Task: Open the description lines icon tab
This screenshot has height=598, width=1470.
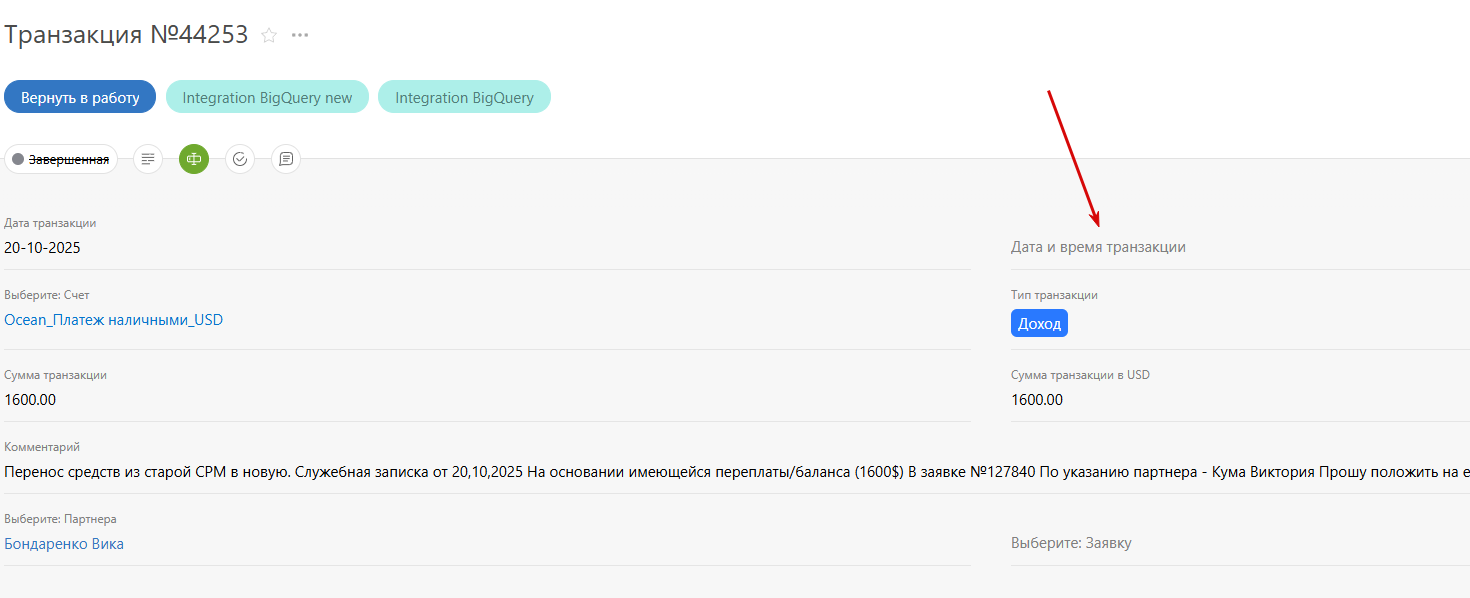Action: click(x=148, y=159)
